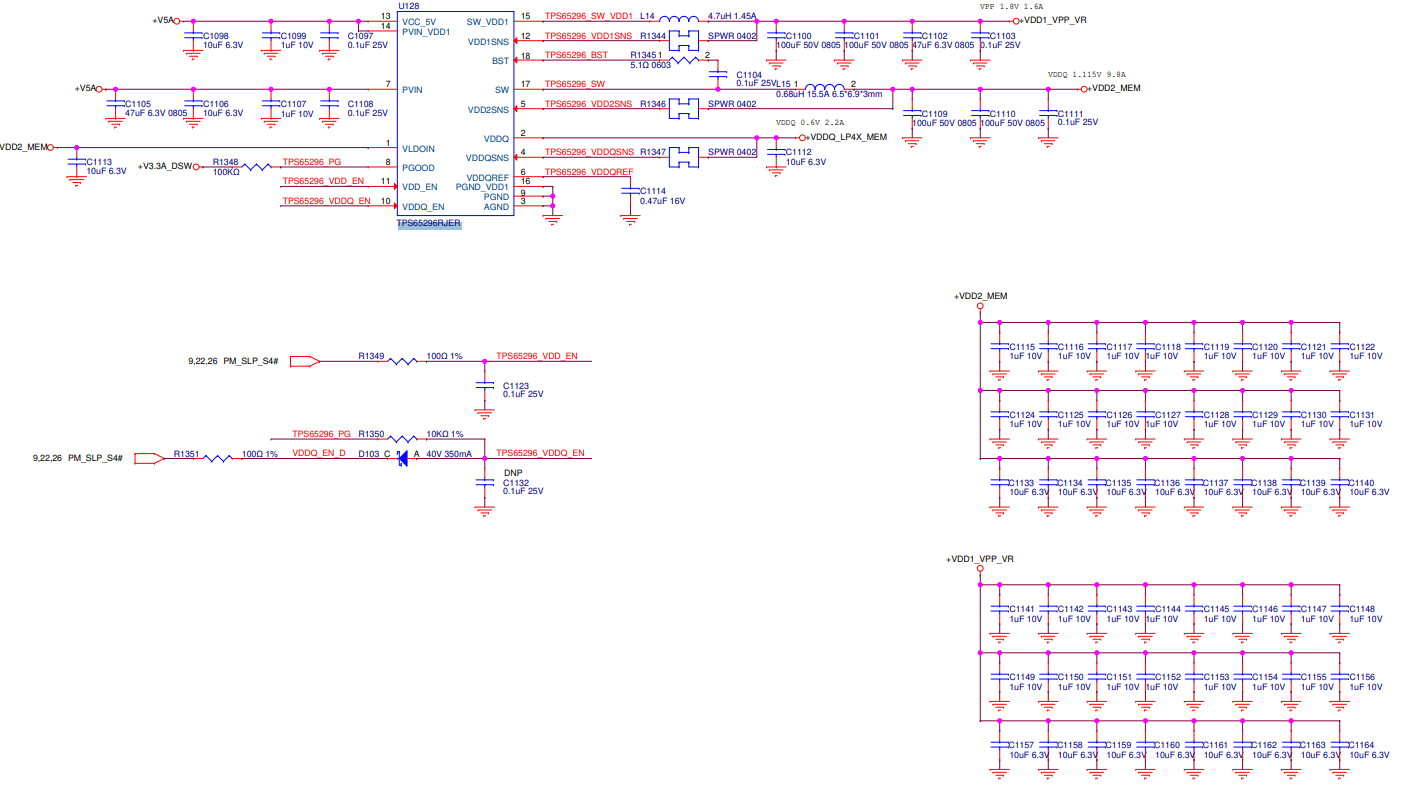Select the C1115 designator

(x=1022, y=347)
